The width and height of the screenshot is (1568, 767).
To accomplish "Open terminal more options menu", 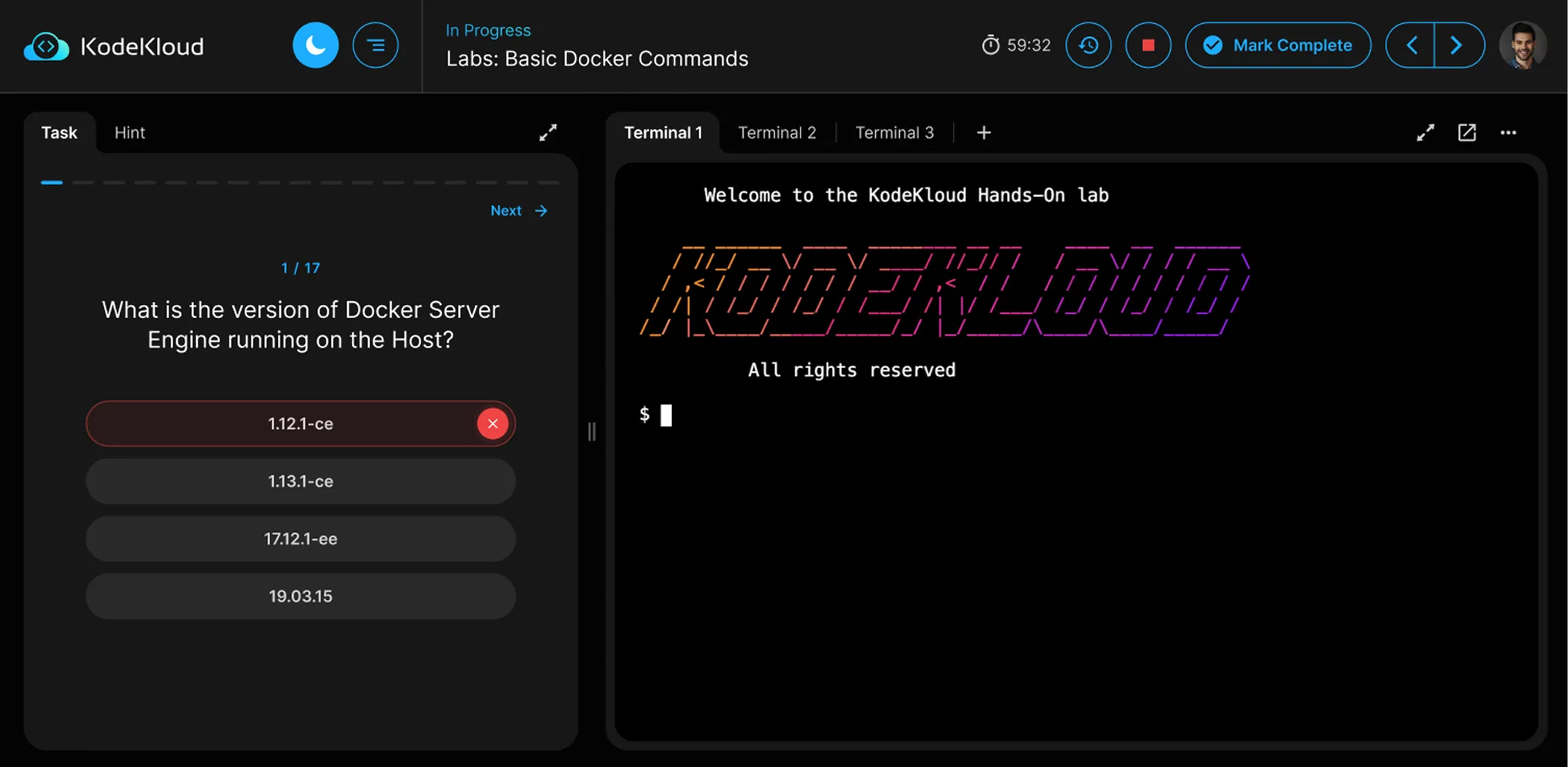I will (1509, 132).
